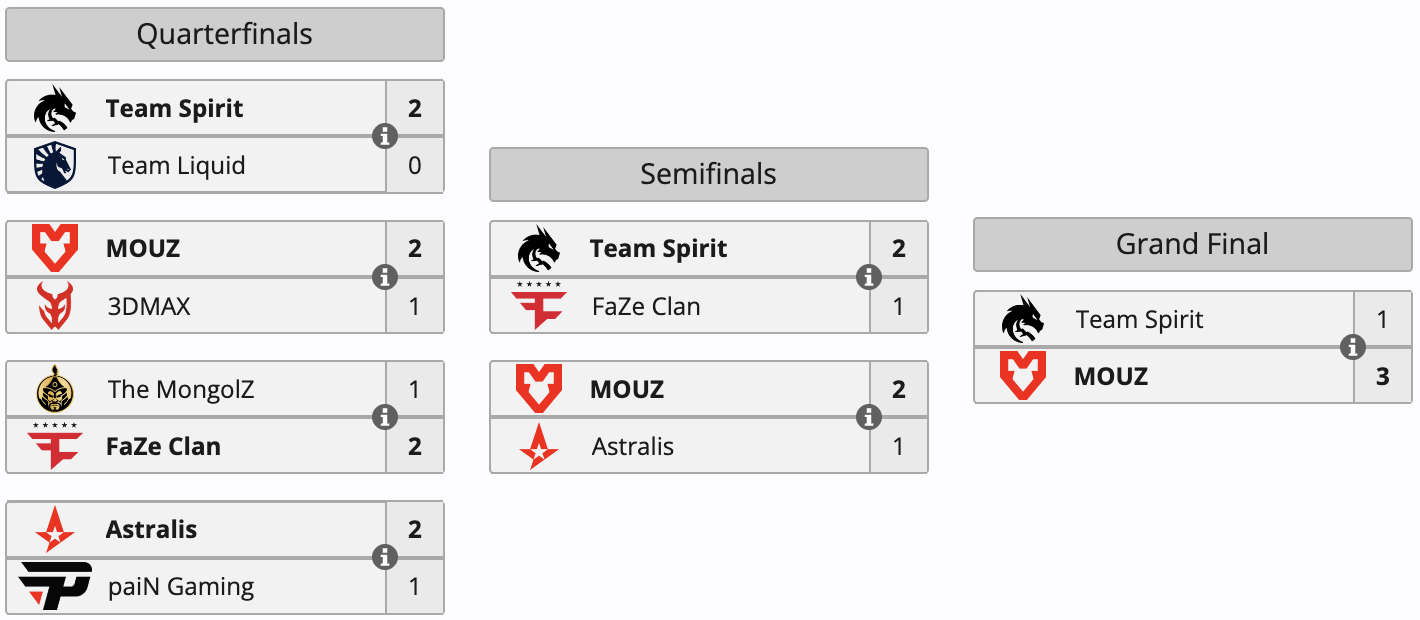1420x620 pixels.
Task: Select the Semifinals header
Action: pos(709,175)
